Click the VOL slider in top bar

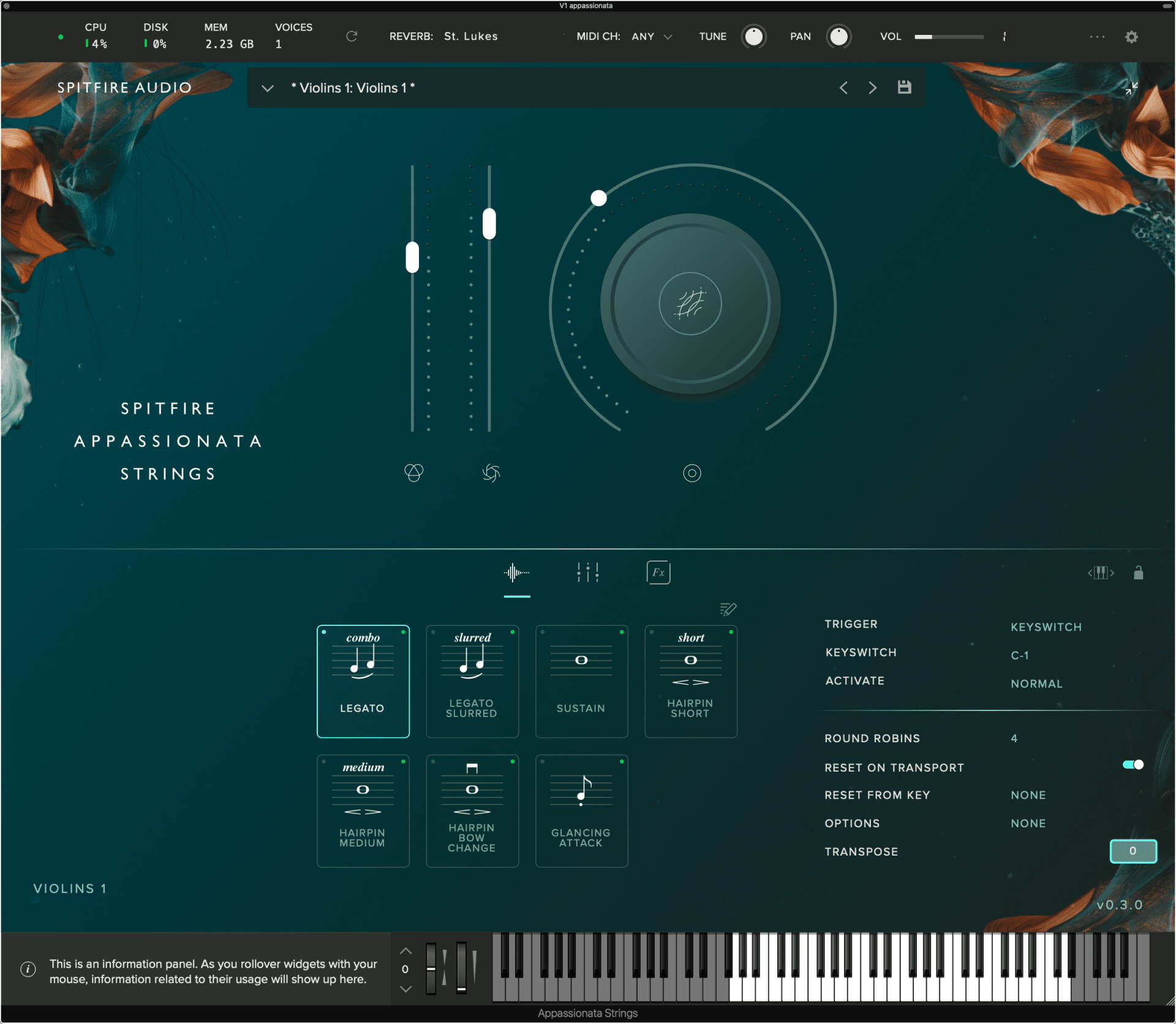(949, 37)
